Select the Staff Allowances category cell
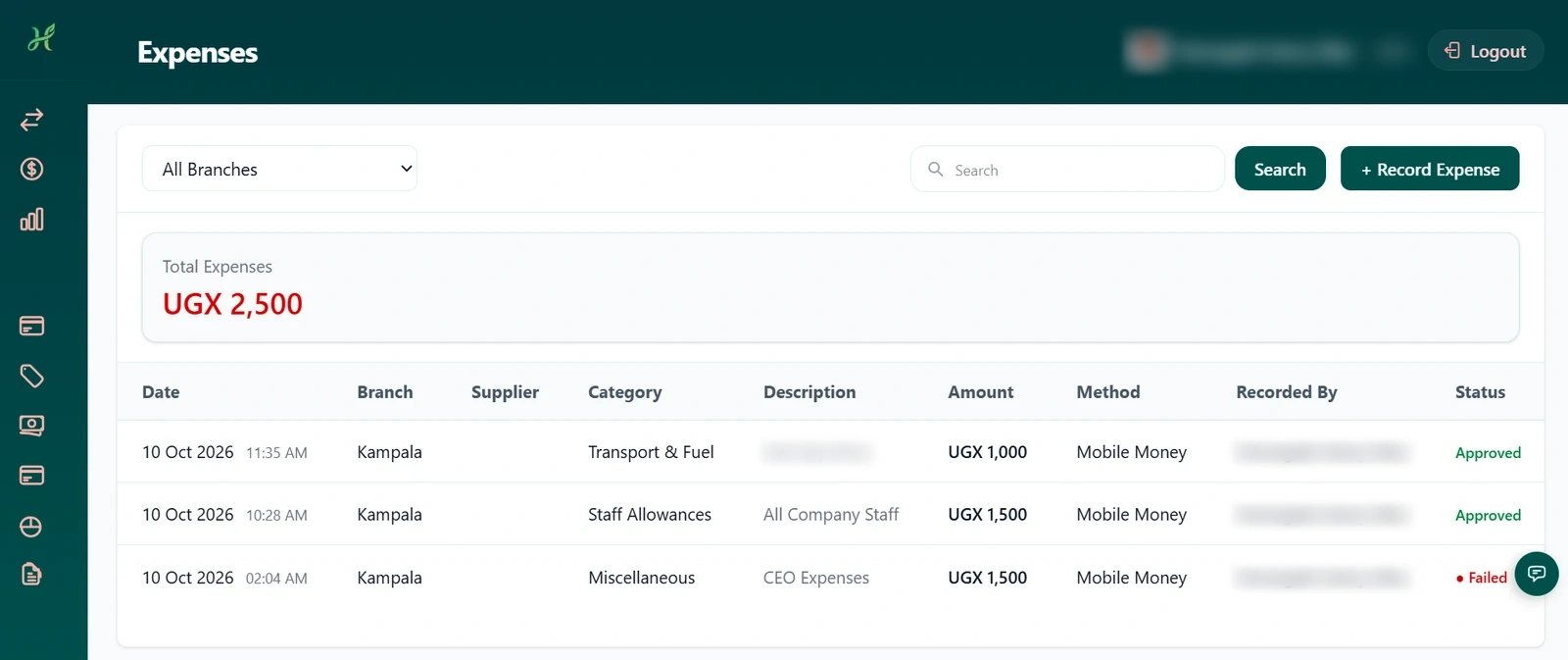Image resolution: width=1568 pixels, height=660 pixels. 650,515
